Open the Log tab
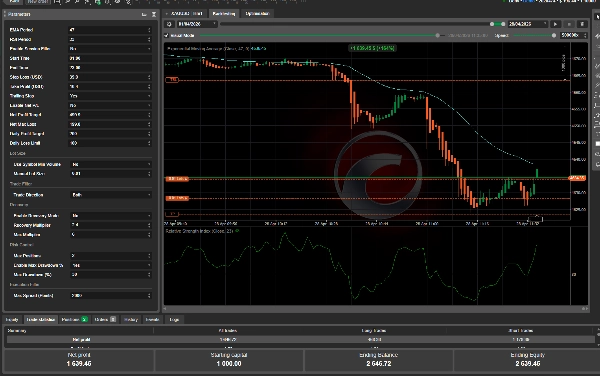This screenshot has width=600, height=376. pos(174,319)
